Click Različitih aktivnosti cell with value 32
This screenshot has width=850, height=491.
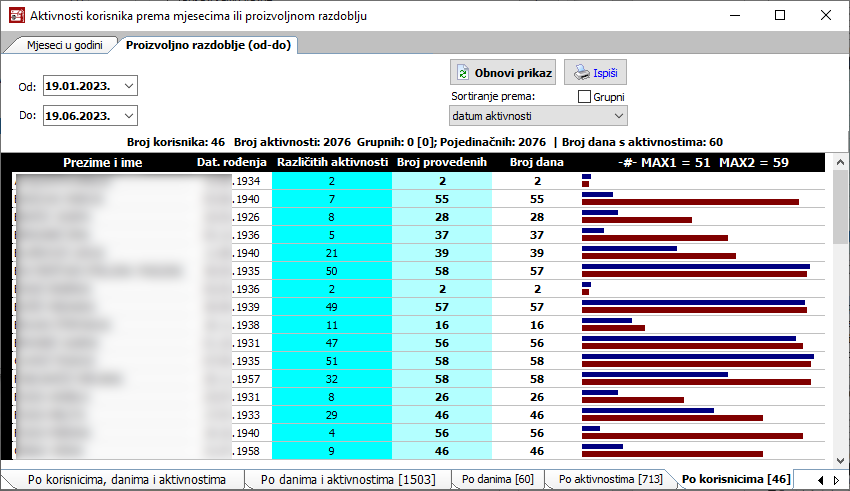332,379
